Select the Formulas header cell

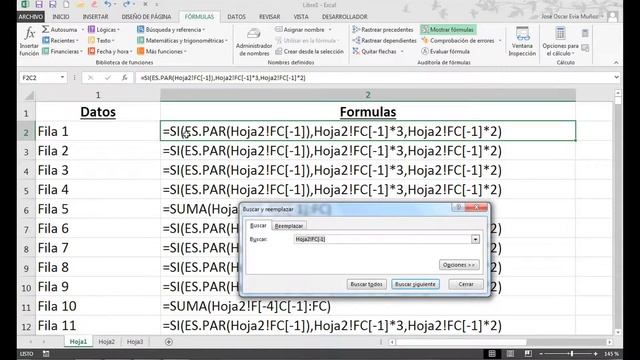[368, 112]
